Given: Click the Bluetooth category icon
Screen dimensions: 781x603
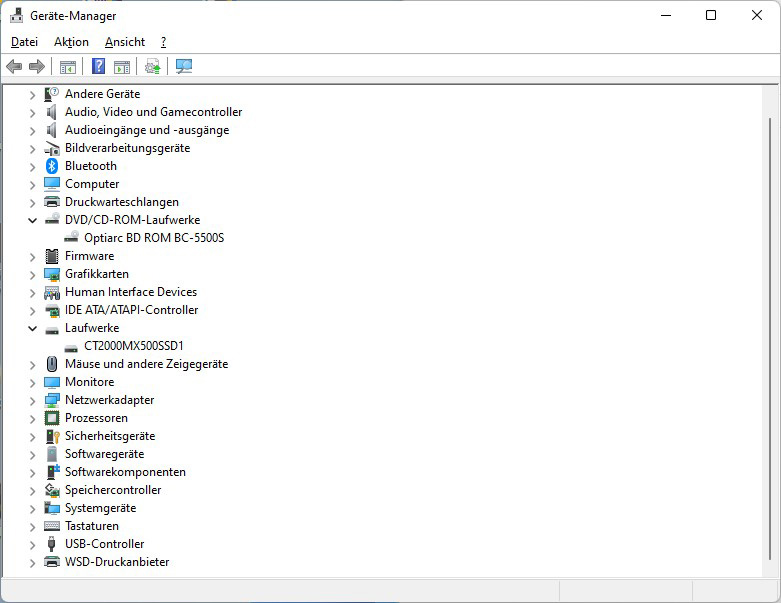Looking at the screenshot, I should (52, 166).
